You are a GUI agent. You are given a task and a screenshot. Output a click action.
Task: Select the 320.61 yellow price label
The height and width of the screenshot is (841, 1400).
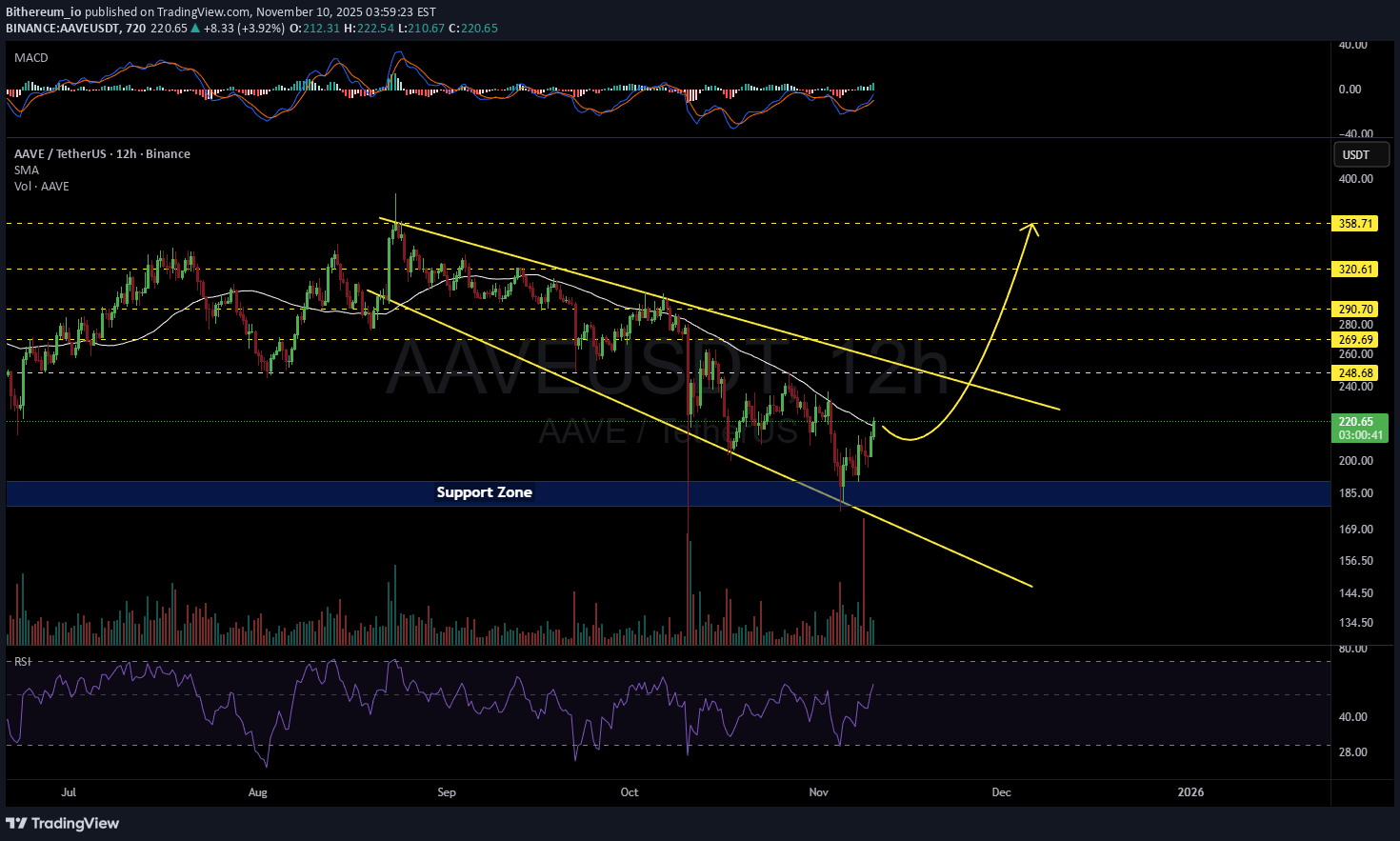[x=1355, y=270]
